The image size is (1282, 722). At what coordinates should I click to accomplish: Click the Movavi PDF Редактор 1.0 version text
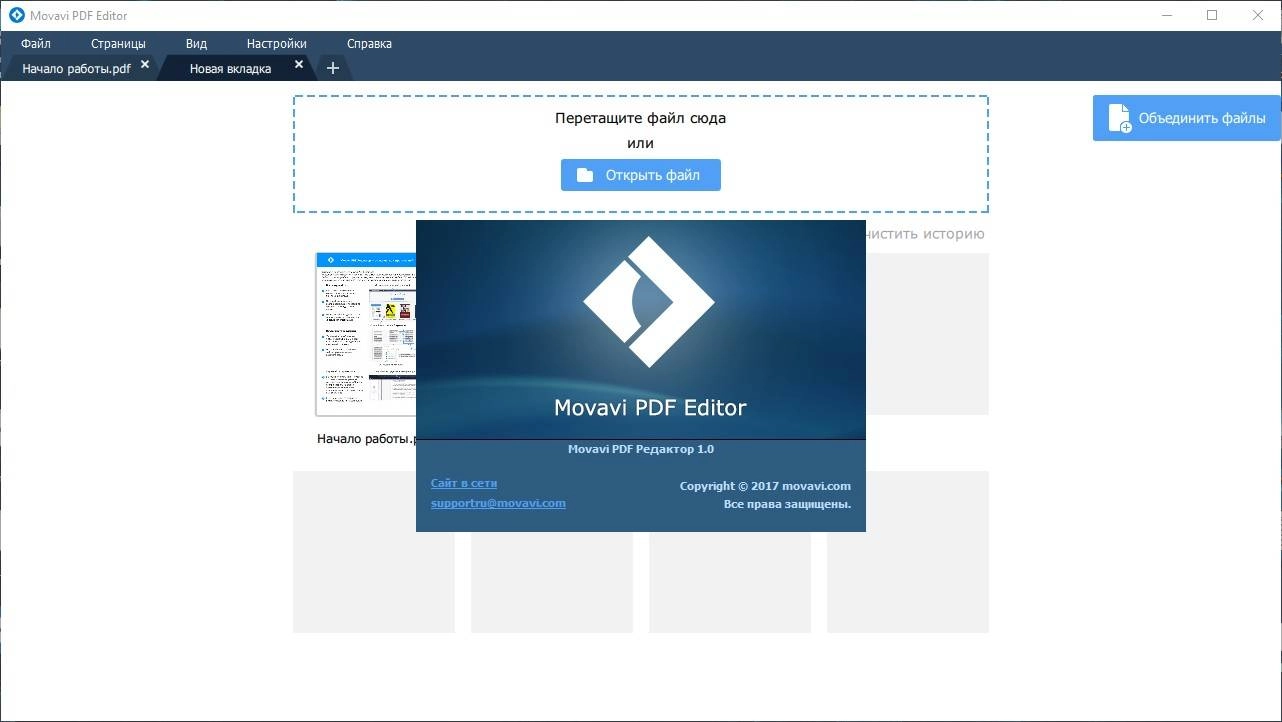tap(641, 449)
